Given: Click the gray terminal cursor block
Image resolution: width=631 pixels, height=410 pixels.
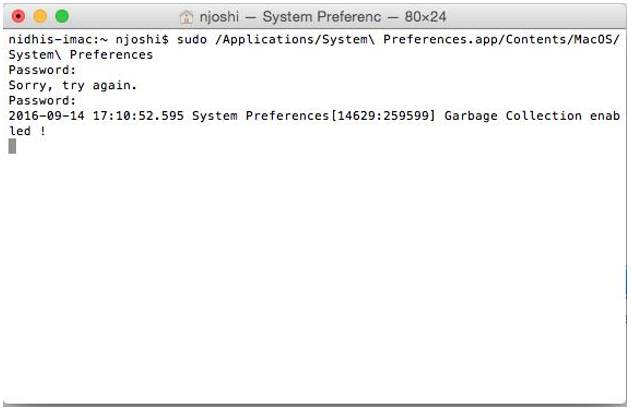Looking at the screenshot, I should (12, 146).
